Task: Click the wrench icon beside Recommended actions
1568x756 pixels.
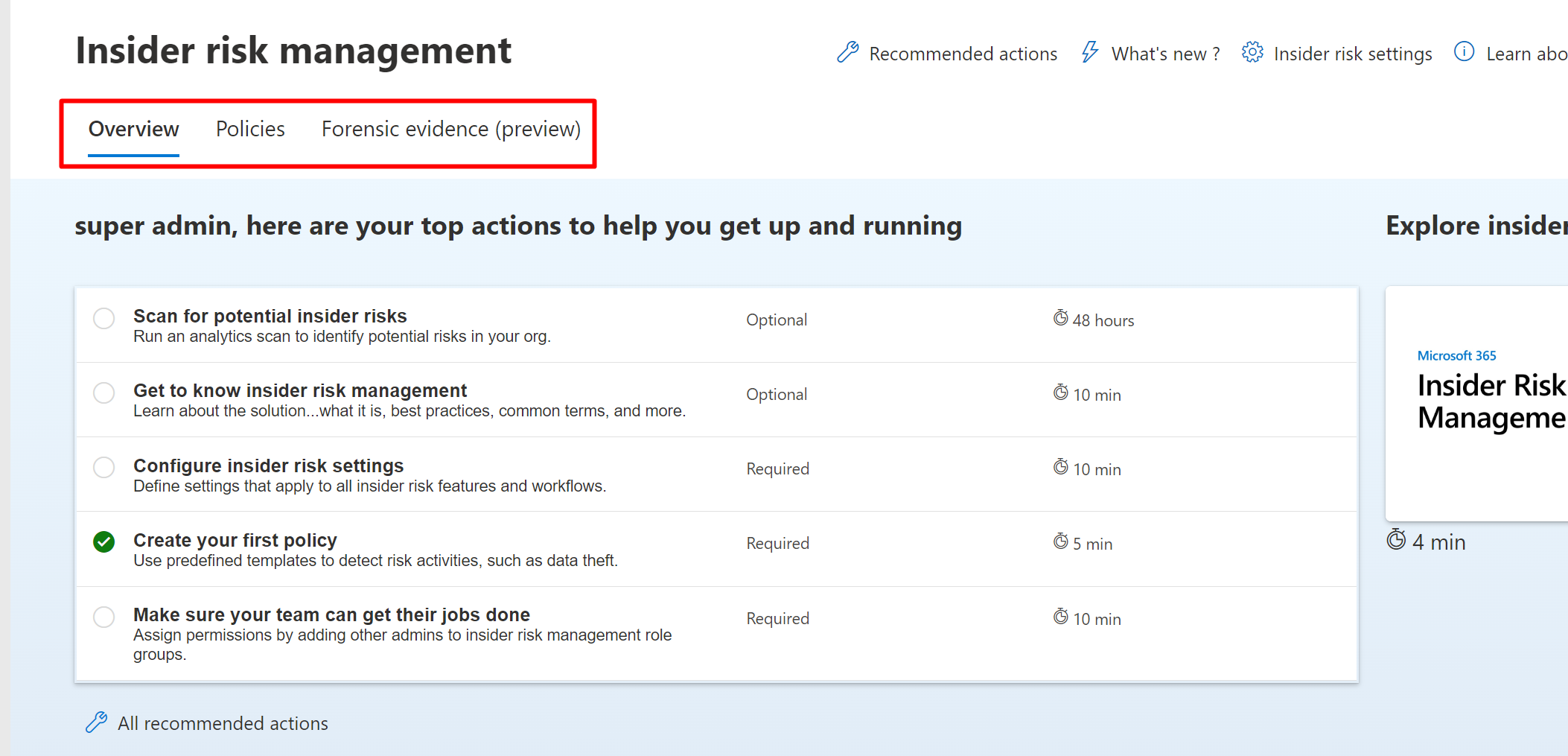Action: point(847,53)
